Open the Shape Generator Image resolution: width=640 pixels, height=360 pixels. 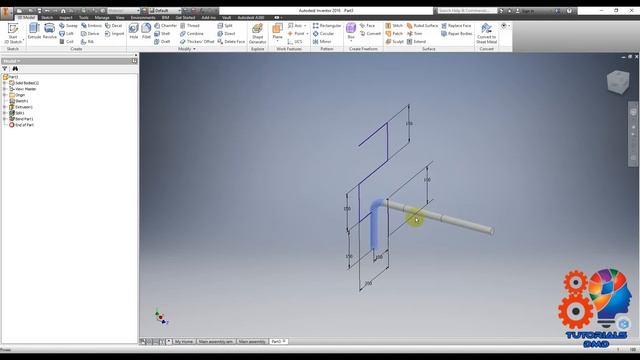(257, 33)
